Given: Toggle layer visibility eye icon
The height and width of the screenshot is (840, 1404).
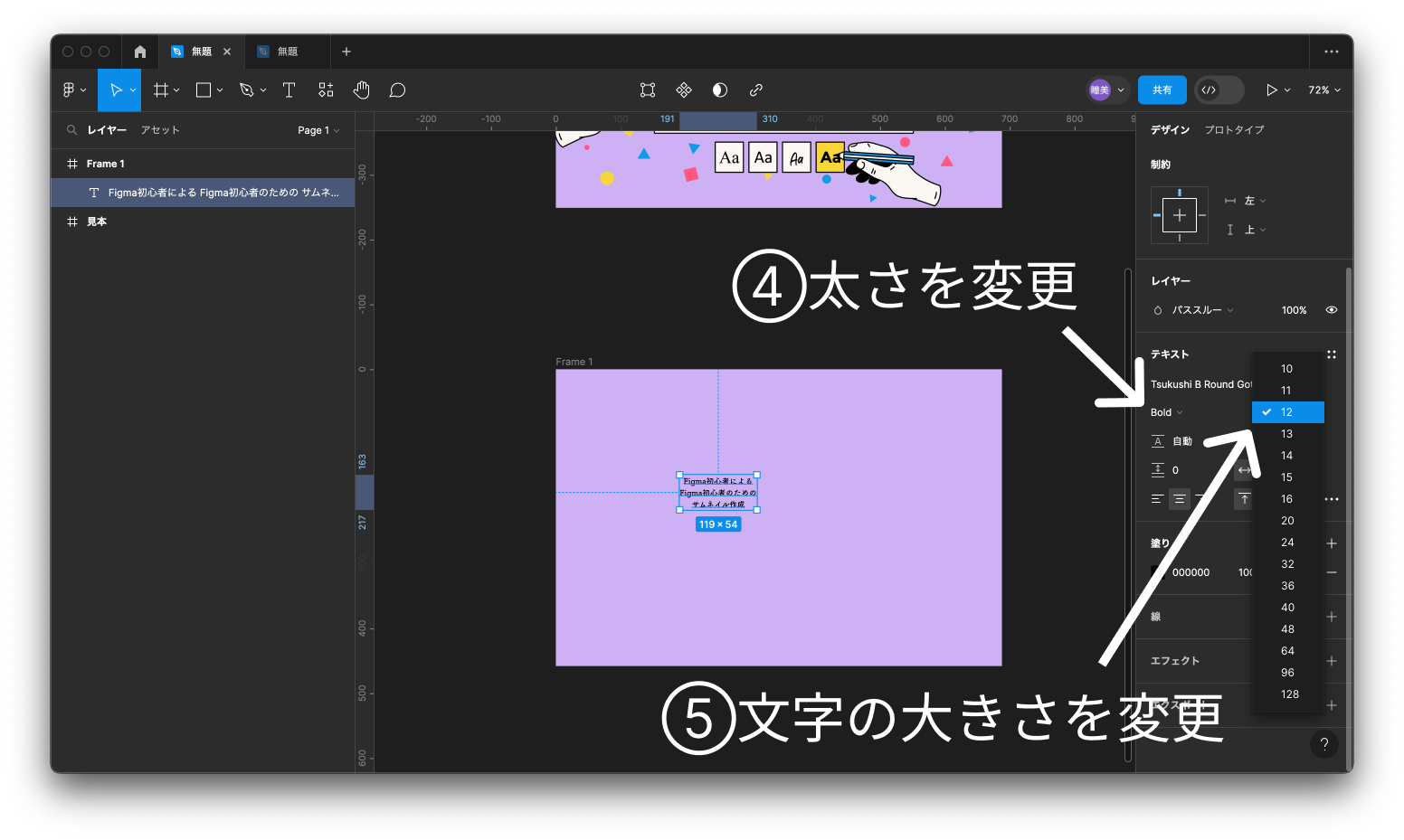Looking at the screenshot, I should click(1332, 310).
